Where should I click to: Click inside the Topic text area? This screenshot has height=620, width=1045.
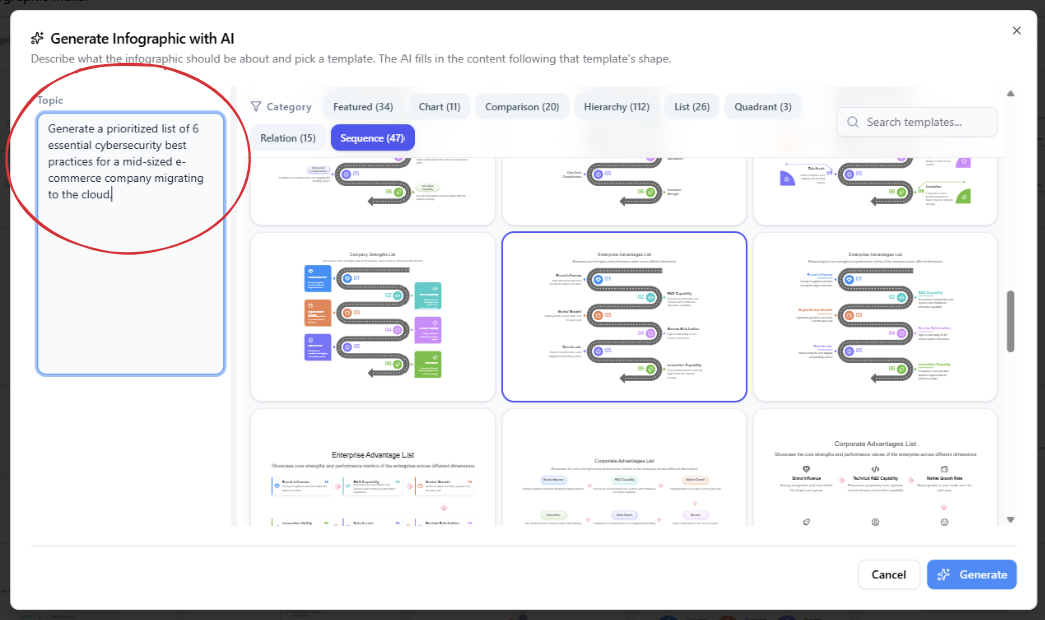131,244
